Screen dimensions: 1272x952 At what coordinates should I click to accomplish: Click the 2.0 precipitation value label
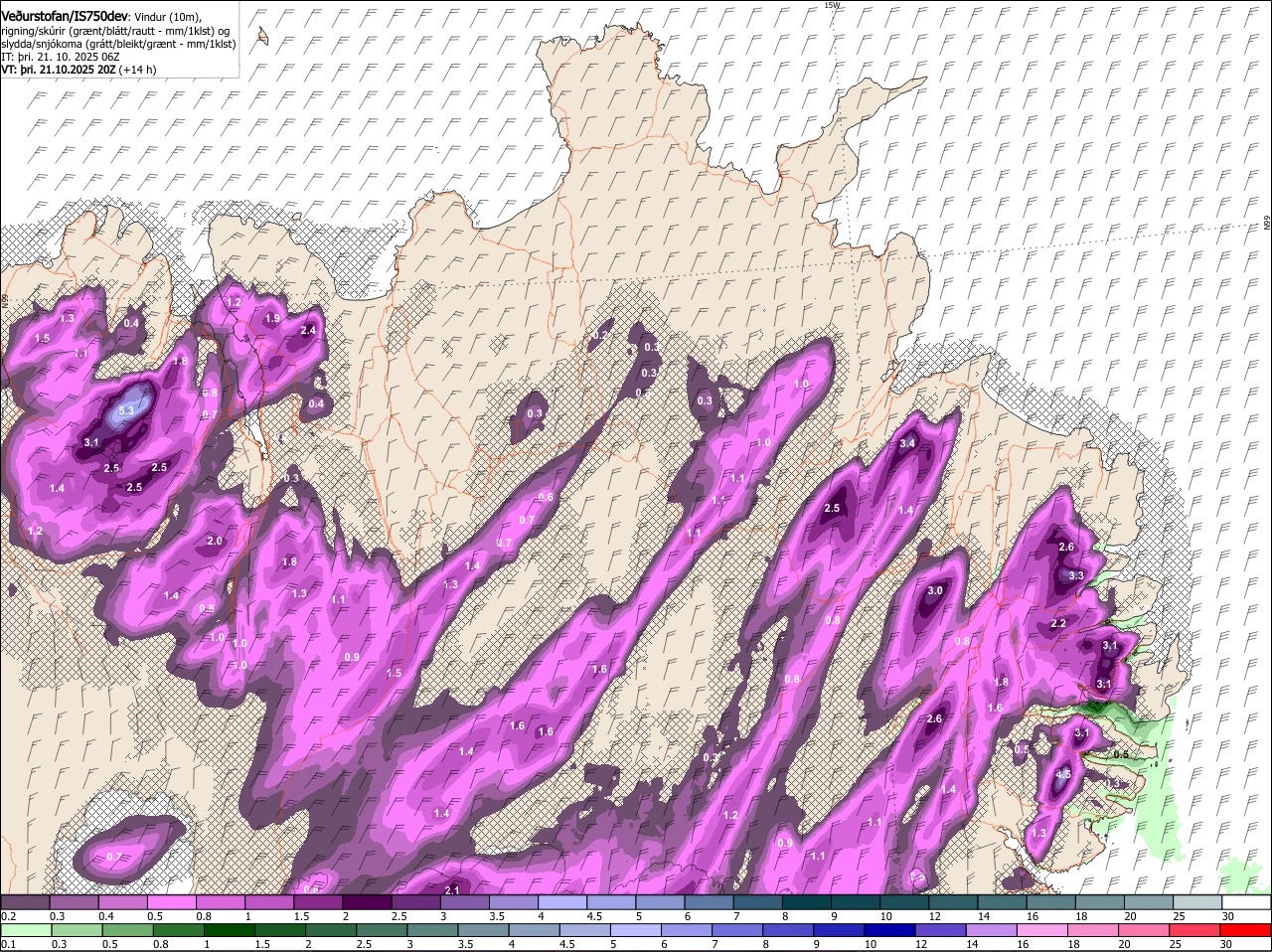[214, 542]
